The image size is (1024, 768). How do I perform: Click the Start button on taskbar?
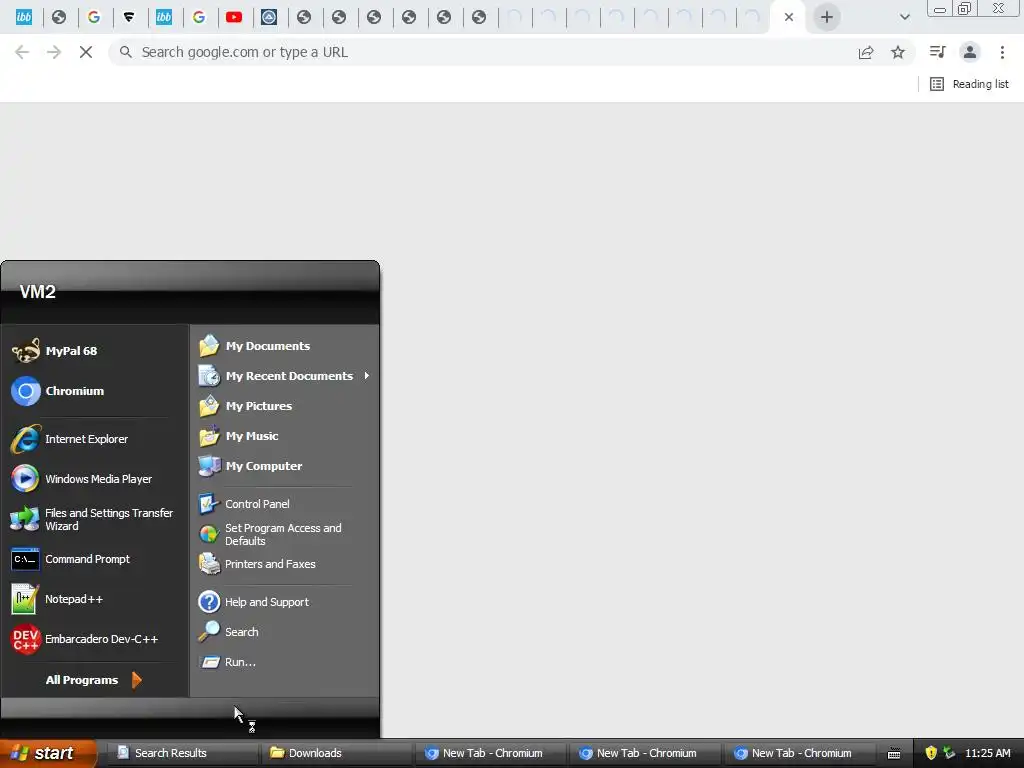coord(48,753)
